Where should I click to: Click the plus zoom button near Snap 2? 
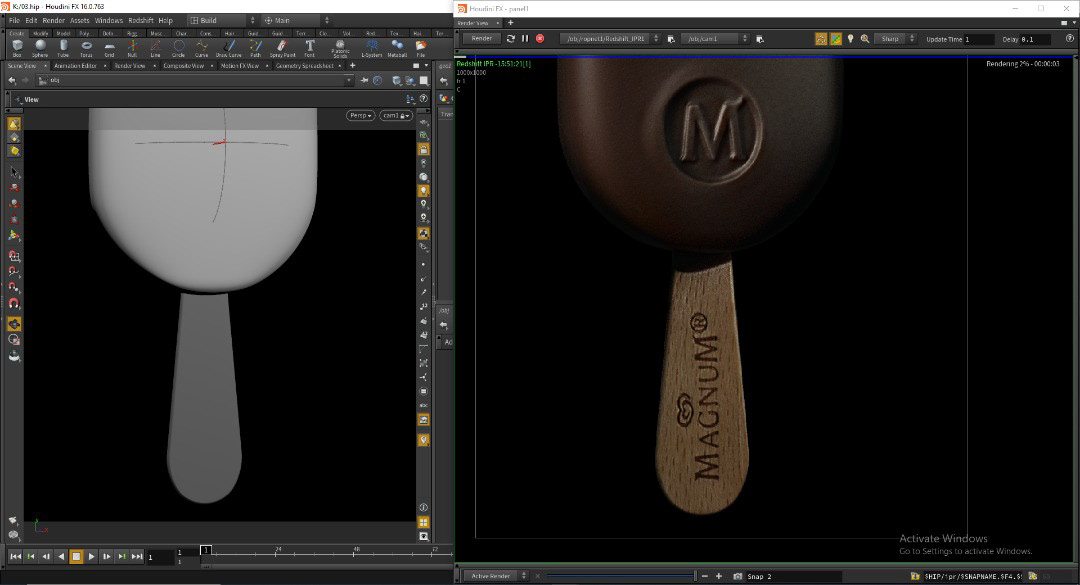click(x=719, y=576)
